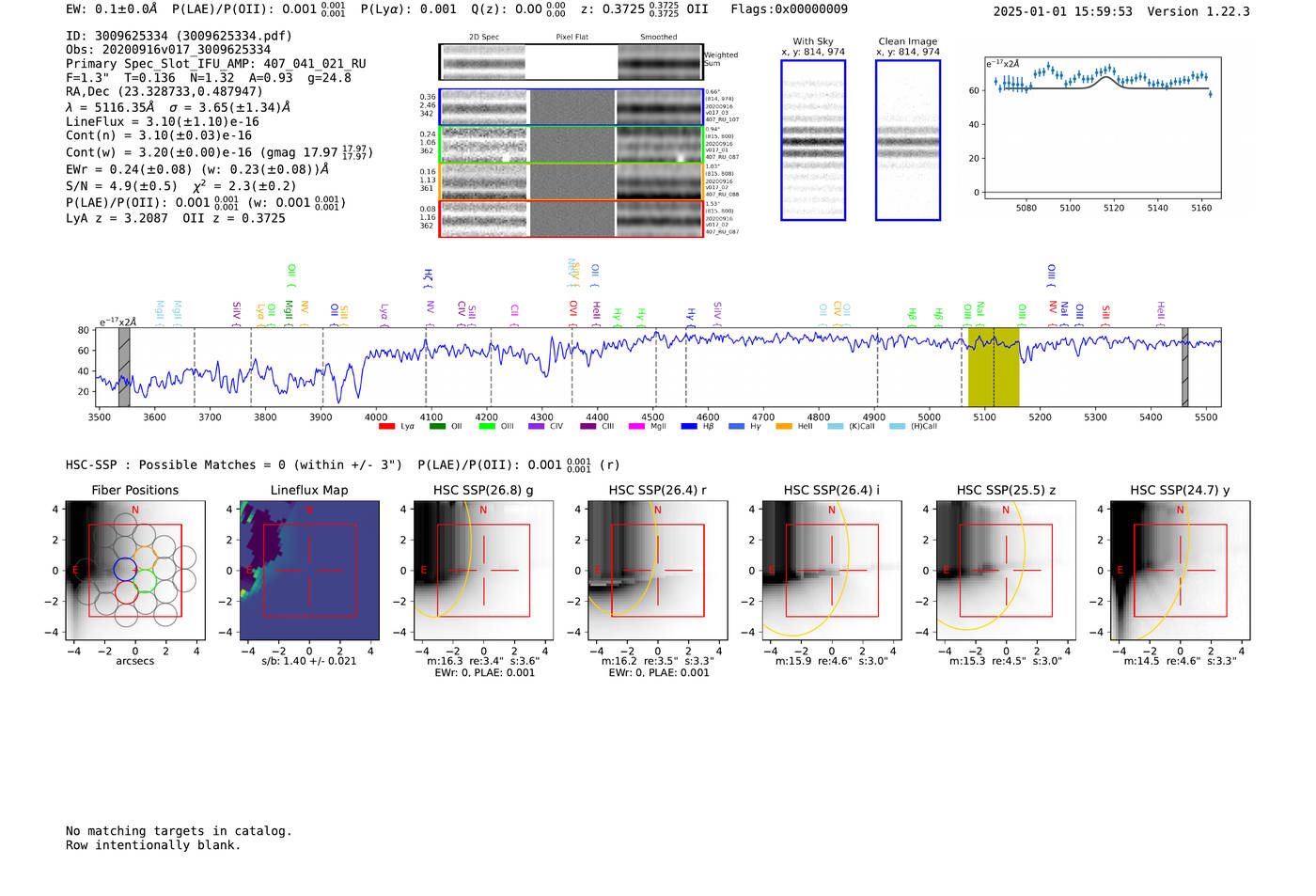Click the Flags:0x00000009 text
The height and width of the screenshot is (896, 1316).
tap(789, 9)
